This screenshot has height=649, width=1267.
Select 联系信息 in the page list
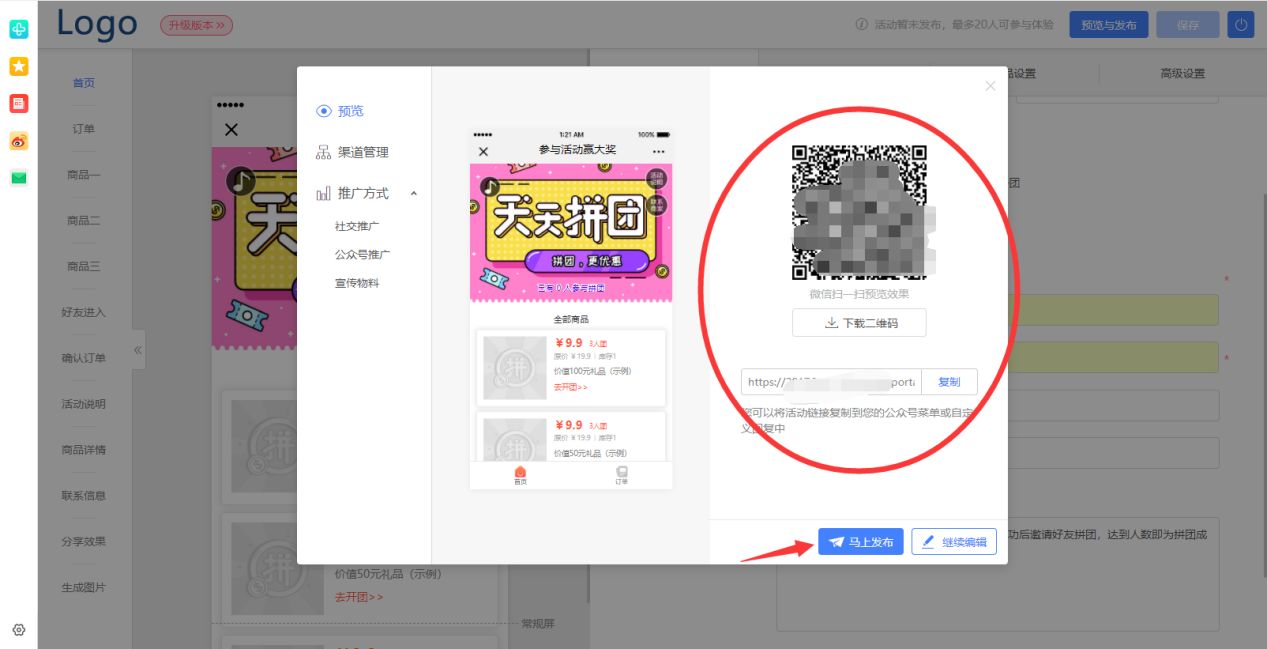[84, 495]
